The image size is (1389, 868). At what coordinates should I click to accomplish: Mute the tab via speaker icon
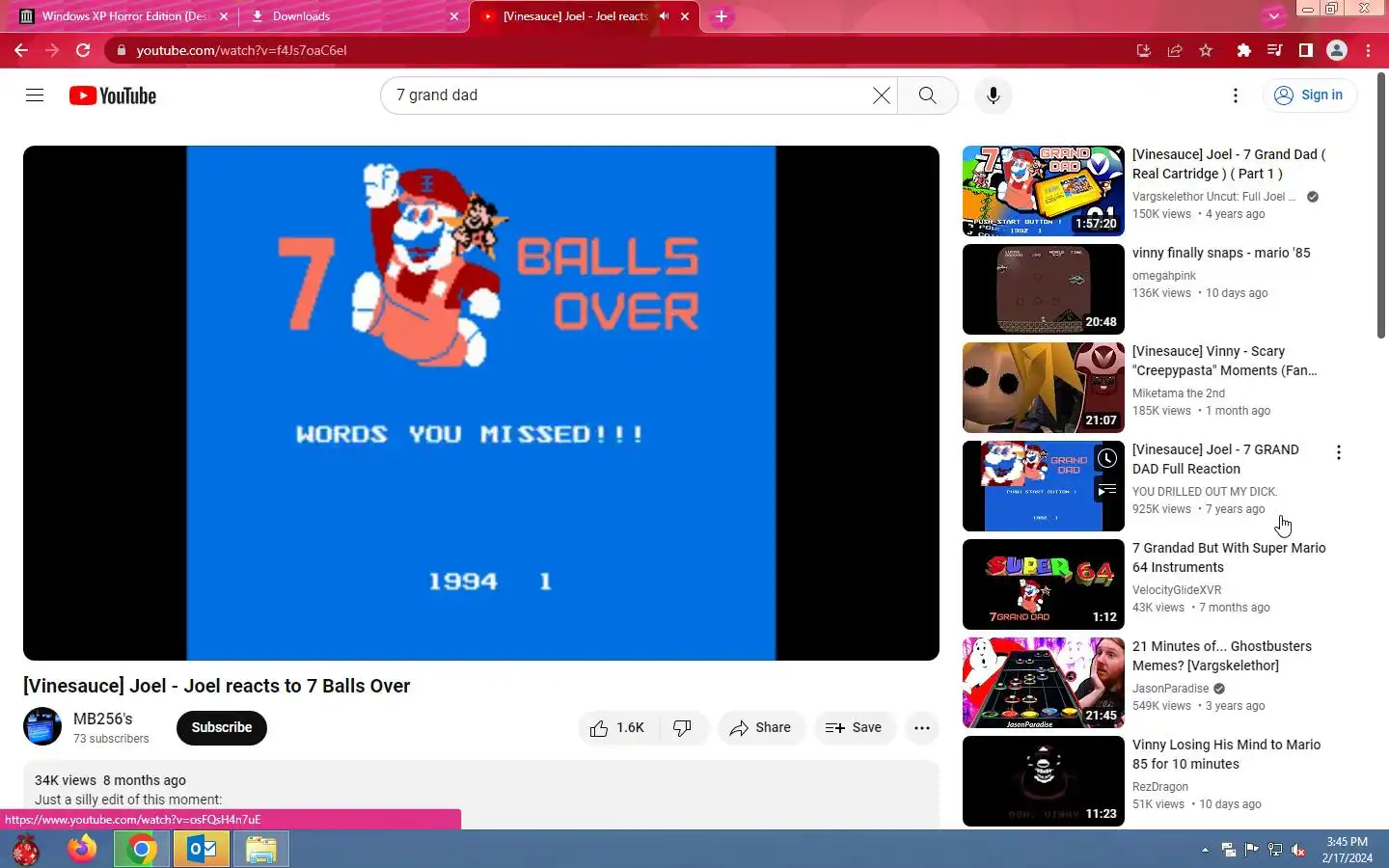[664, 16]
